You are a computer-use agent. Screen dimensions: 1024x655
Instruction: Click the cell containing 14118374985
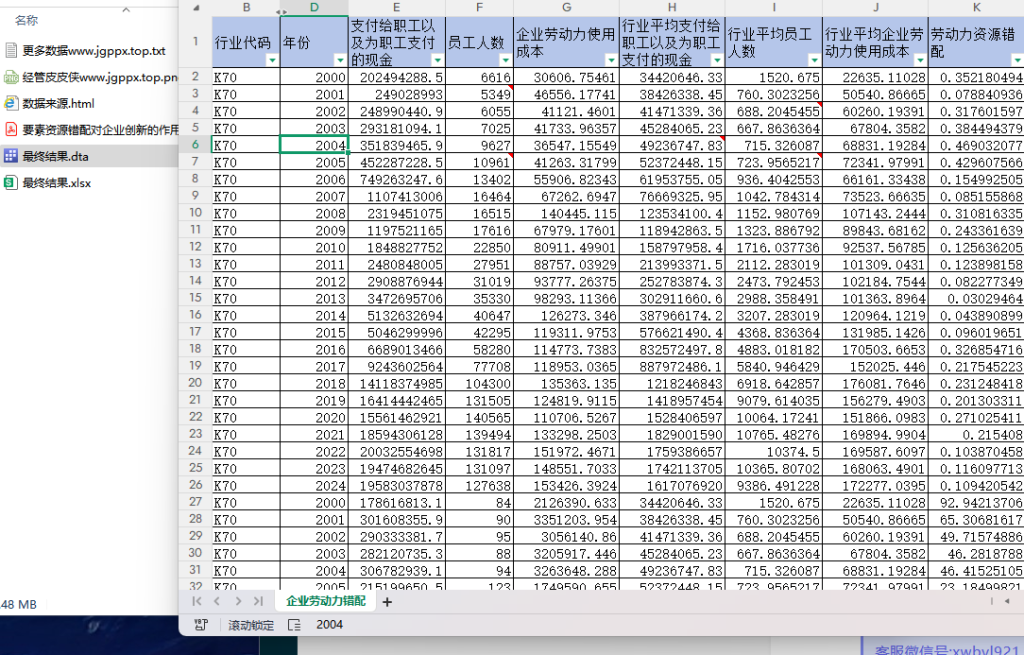tap(397, 383)
